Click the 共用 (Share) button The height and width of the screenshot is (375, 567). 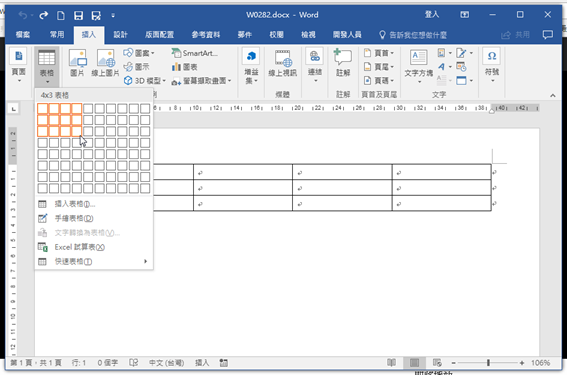click(x=516, y=35)
